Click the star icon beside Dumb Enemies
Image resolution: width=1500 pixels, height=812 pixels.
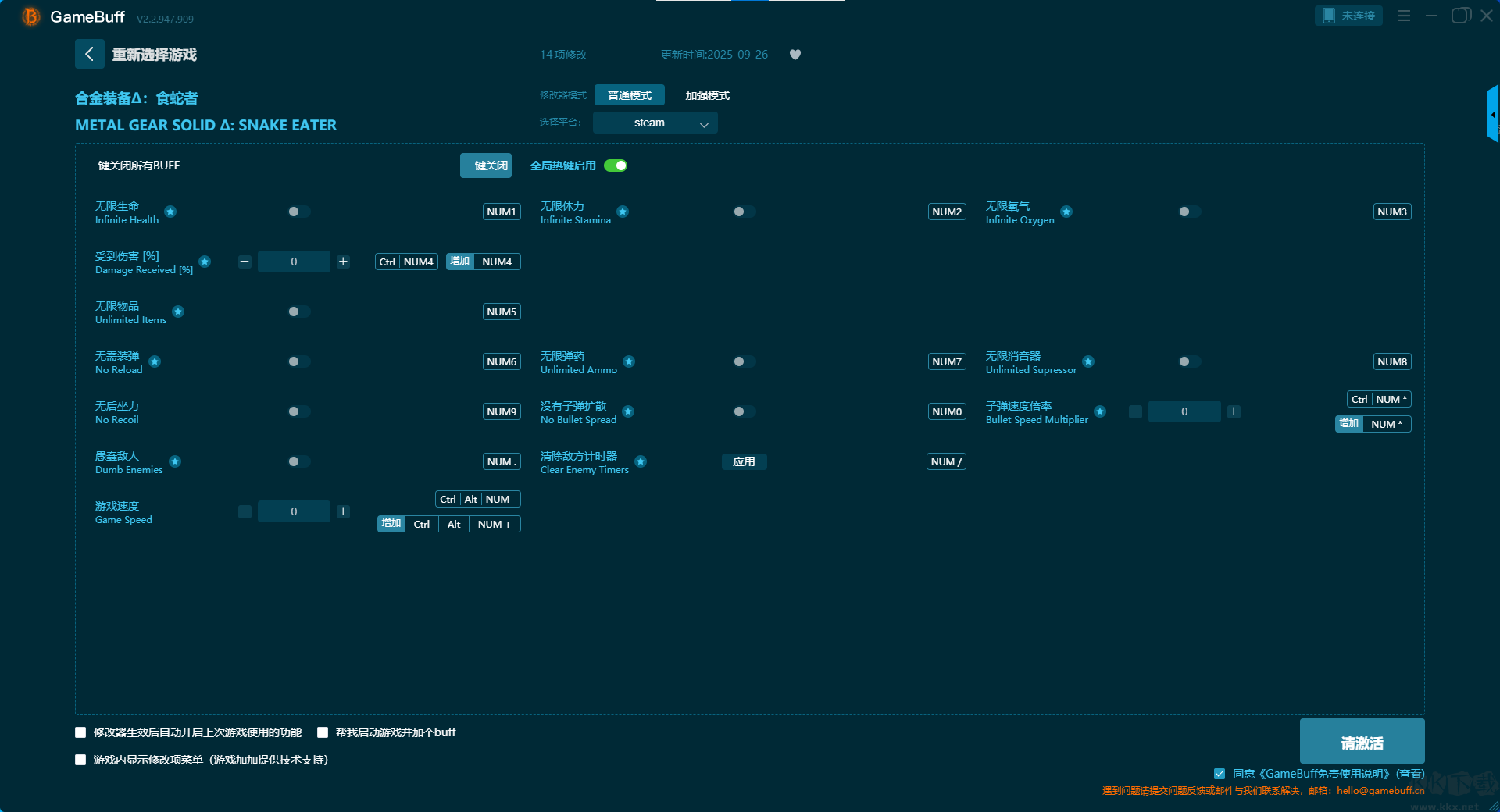click(x=175, y=461)
